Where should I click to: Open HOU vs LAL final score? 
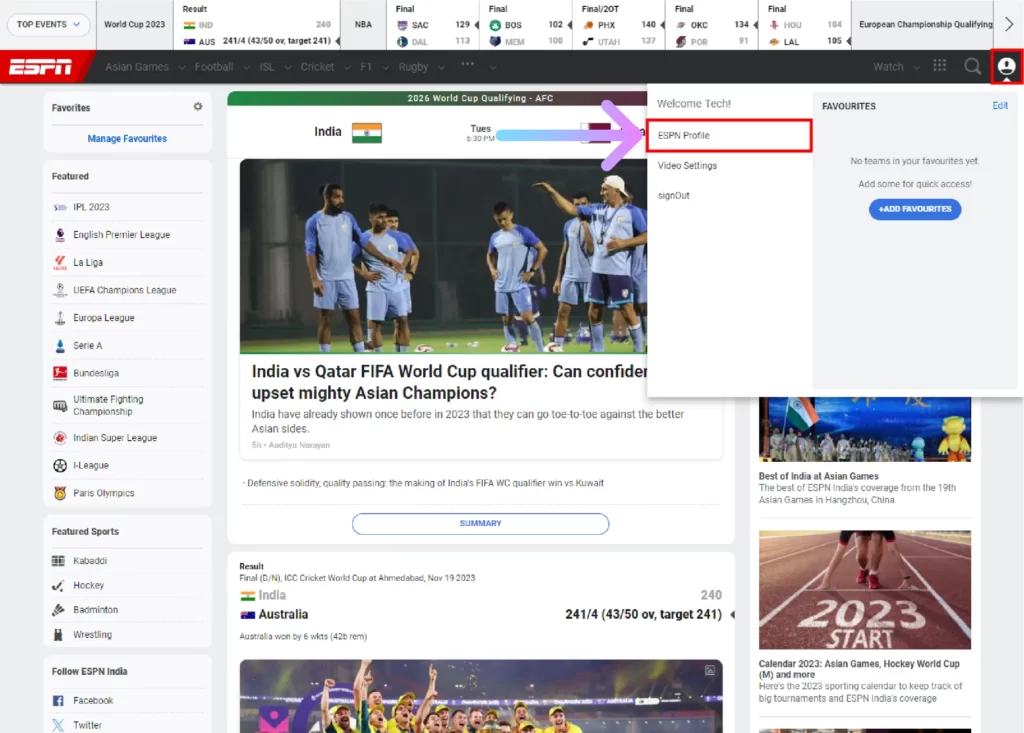pyautogui.click(x=805, y=26)
